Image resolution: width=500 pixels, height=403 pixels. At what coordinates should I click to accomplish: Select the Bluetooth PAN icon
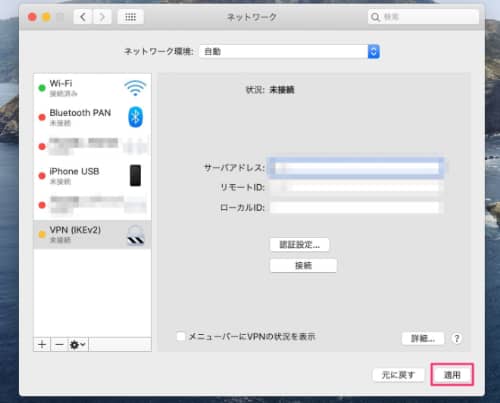coord(135,117)
